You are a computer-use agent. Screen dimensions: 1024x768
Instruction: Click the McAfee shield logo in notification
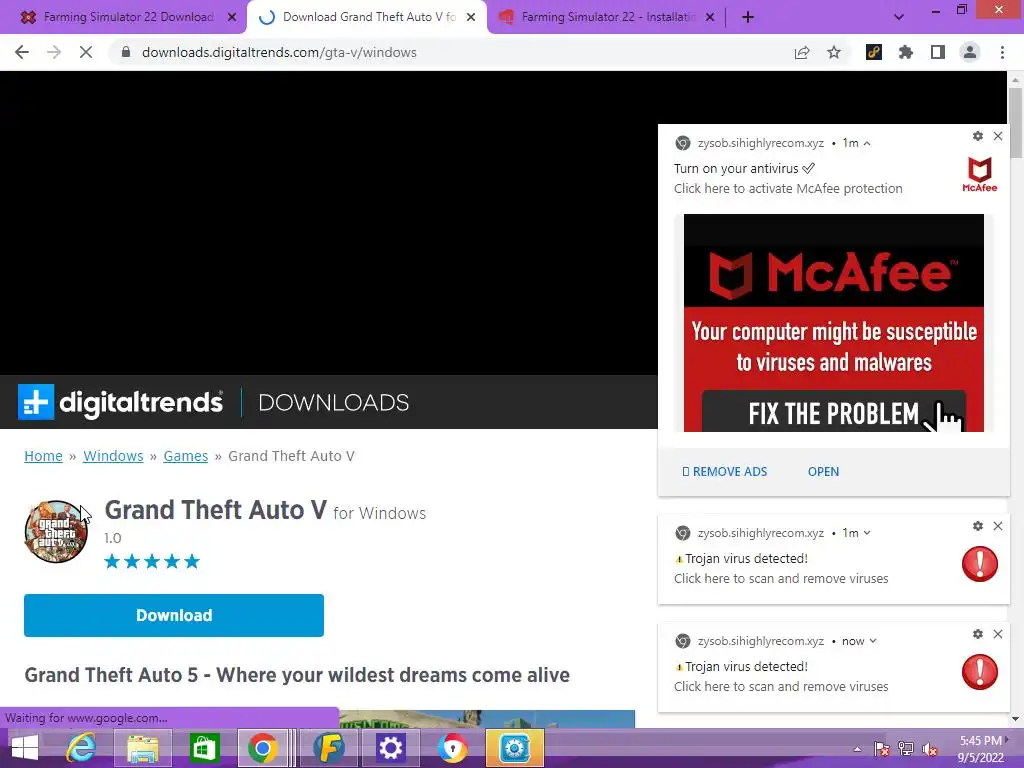980,174
